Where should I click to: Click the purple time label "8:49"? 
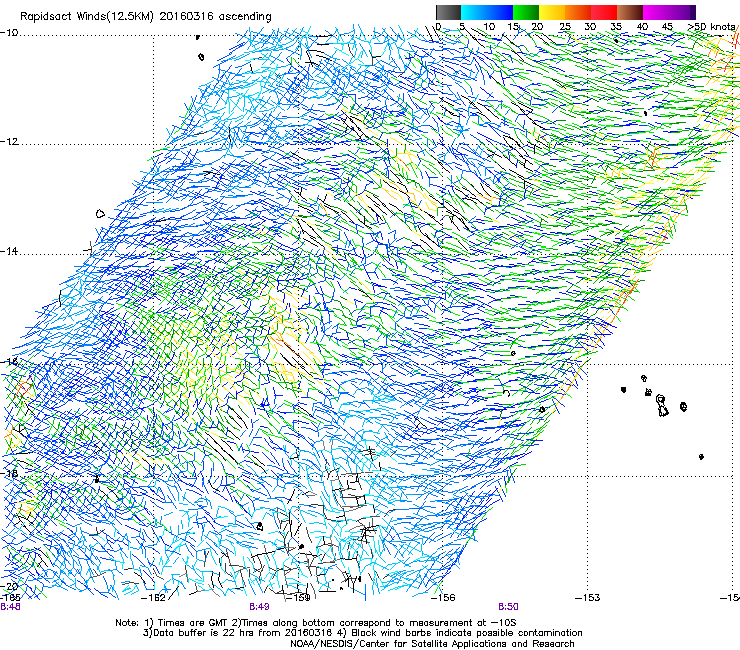click(260, 607)
